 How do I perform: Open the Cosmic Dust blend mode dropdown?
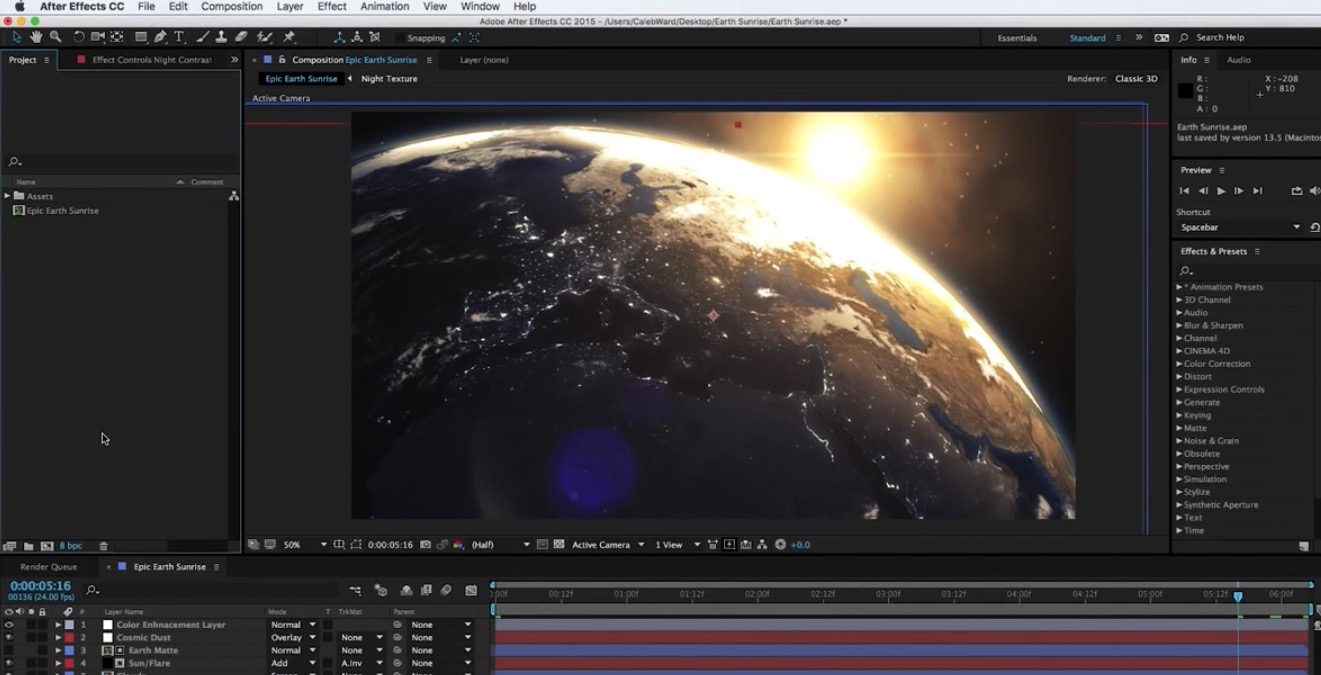(x=293, y=638)
